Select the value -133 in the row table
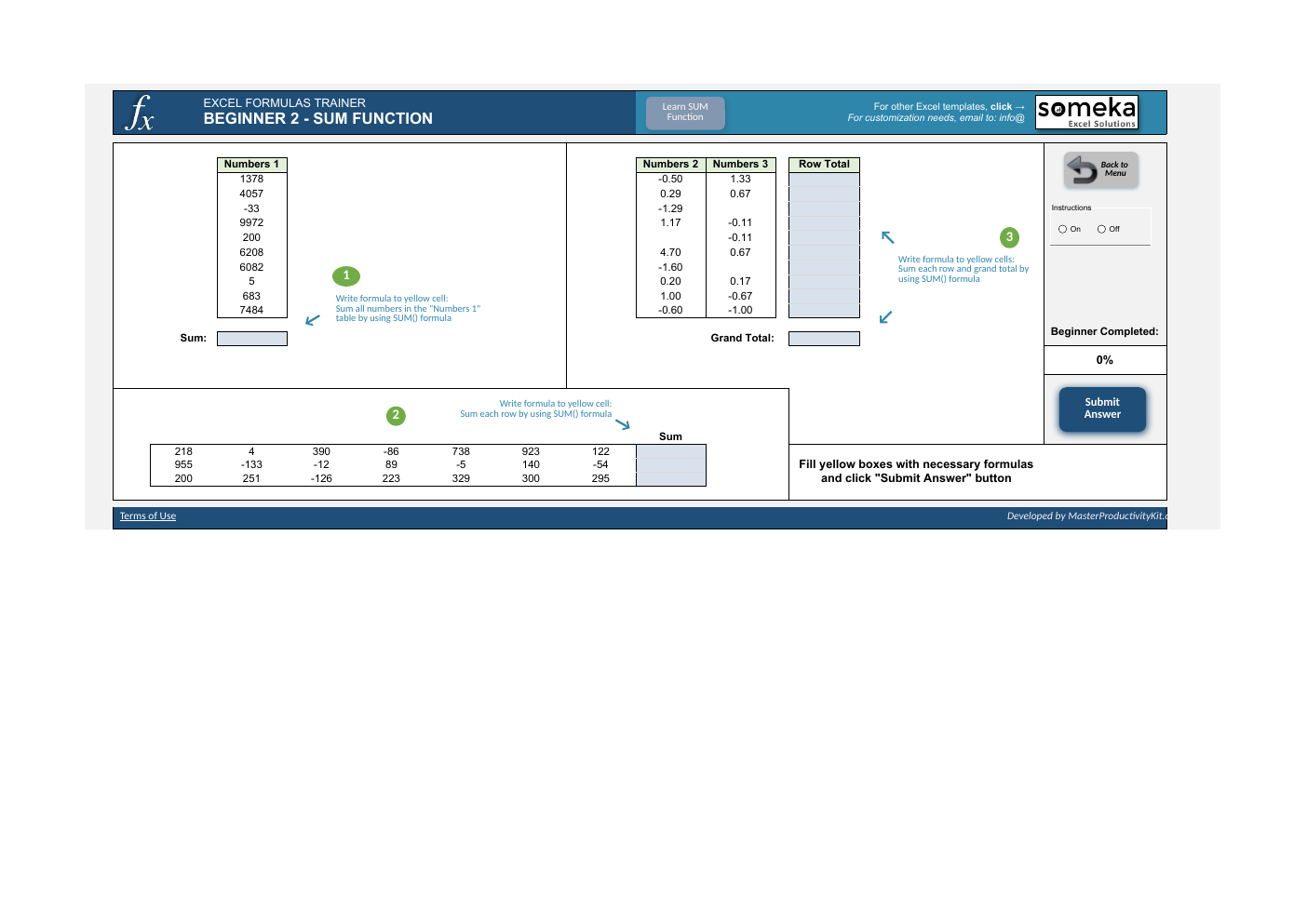 pyautogui.click(x=252, y=465)
